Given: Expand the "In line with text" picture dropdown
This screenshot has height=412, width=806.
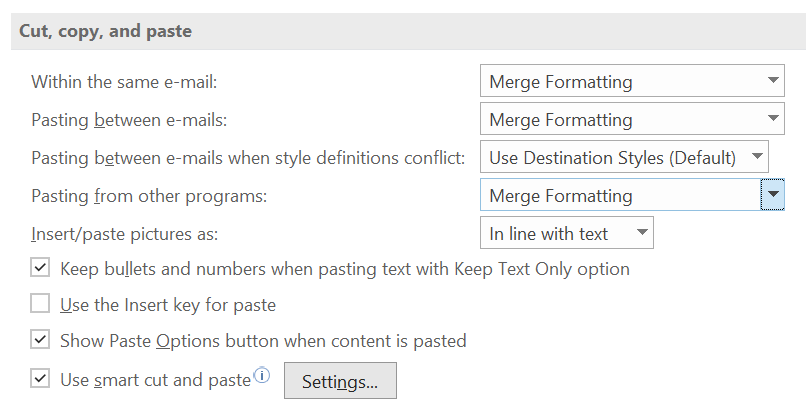Looking at the screenshot, I should tap(641, 233).
